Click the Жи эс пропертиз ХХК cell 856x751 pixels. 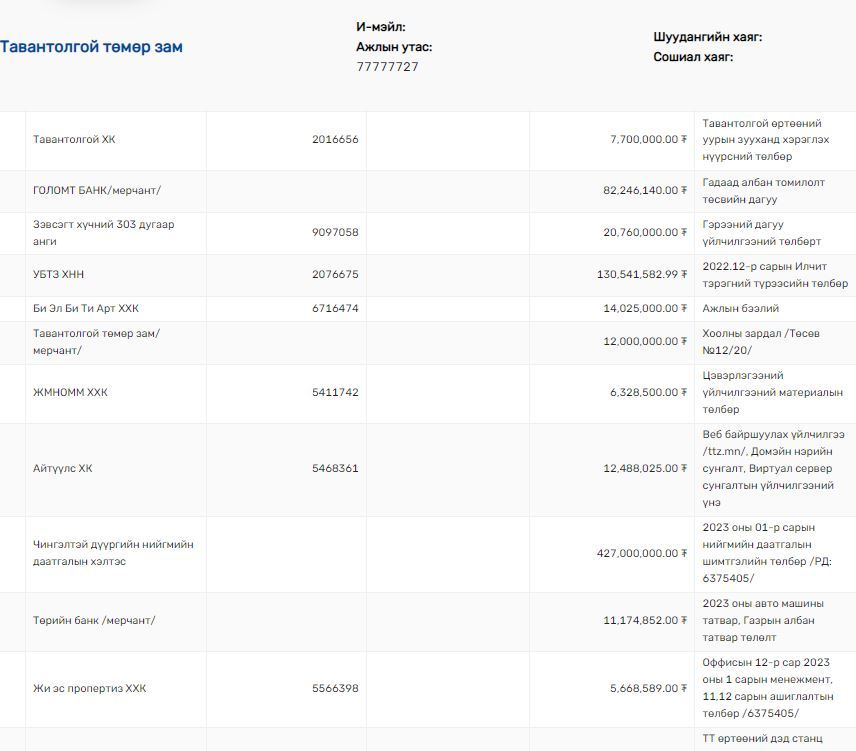(x=89, y=689)
